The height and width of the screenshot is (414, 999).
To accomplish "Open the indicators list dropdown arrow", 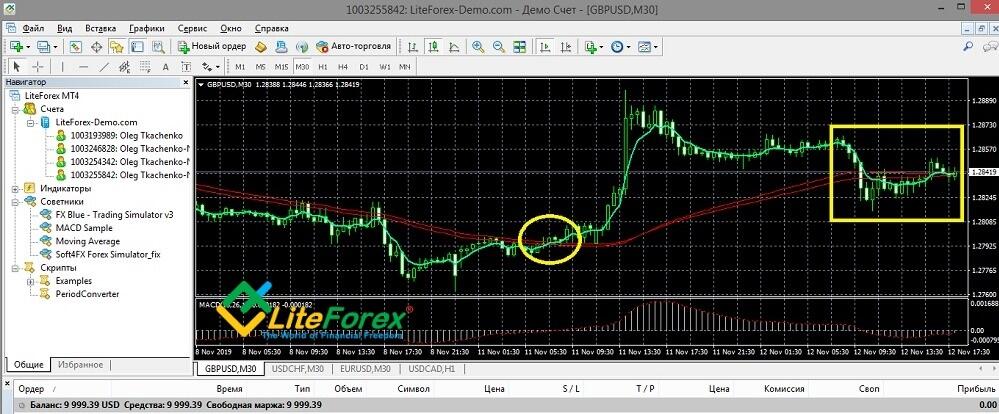I will (x=602, y=47).
